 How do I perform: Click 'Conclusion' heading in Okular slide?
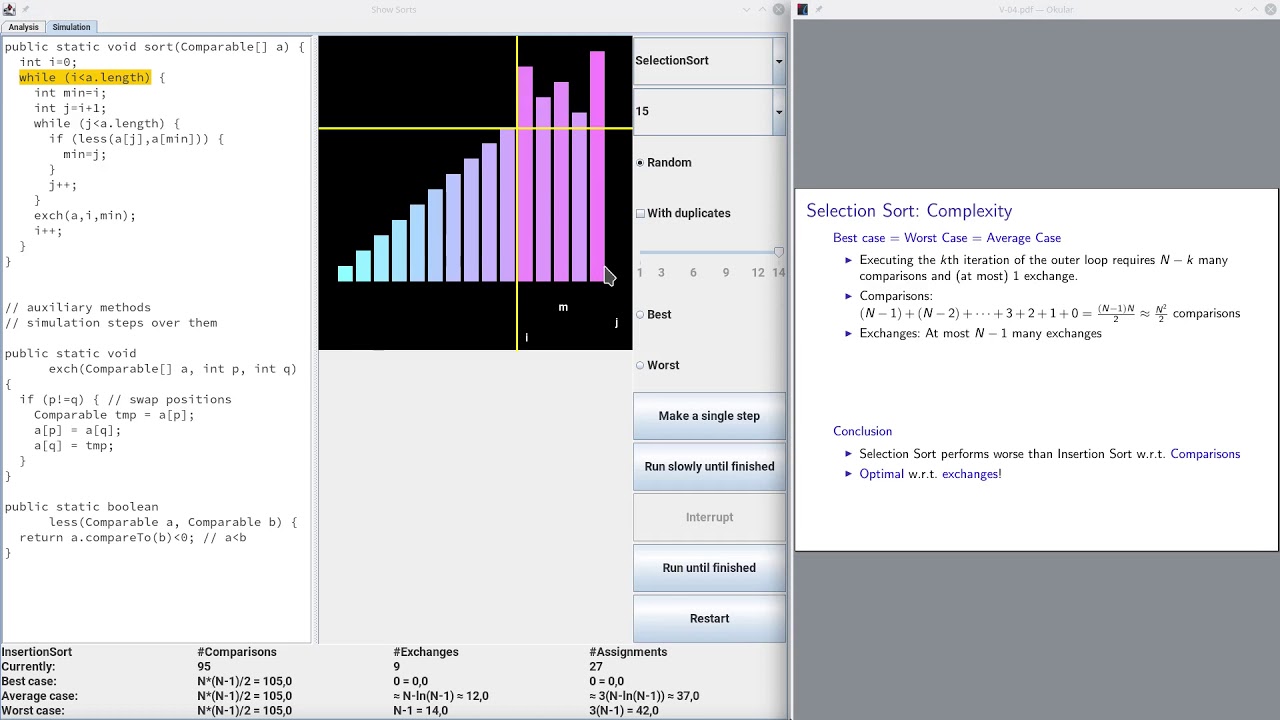pyautogui.click(x=862, y=431)
